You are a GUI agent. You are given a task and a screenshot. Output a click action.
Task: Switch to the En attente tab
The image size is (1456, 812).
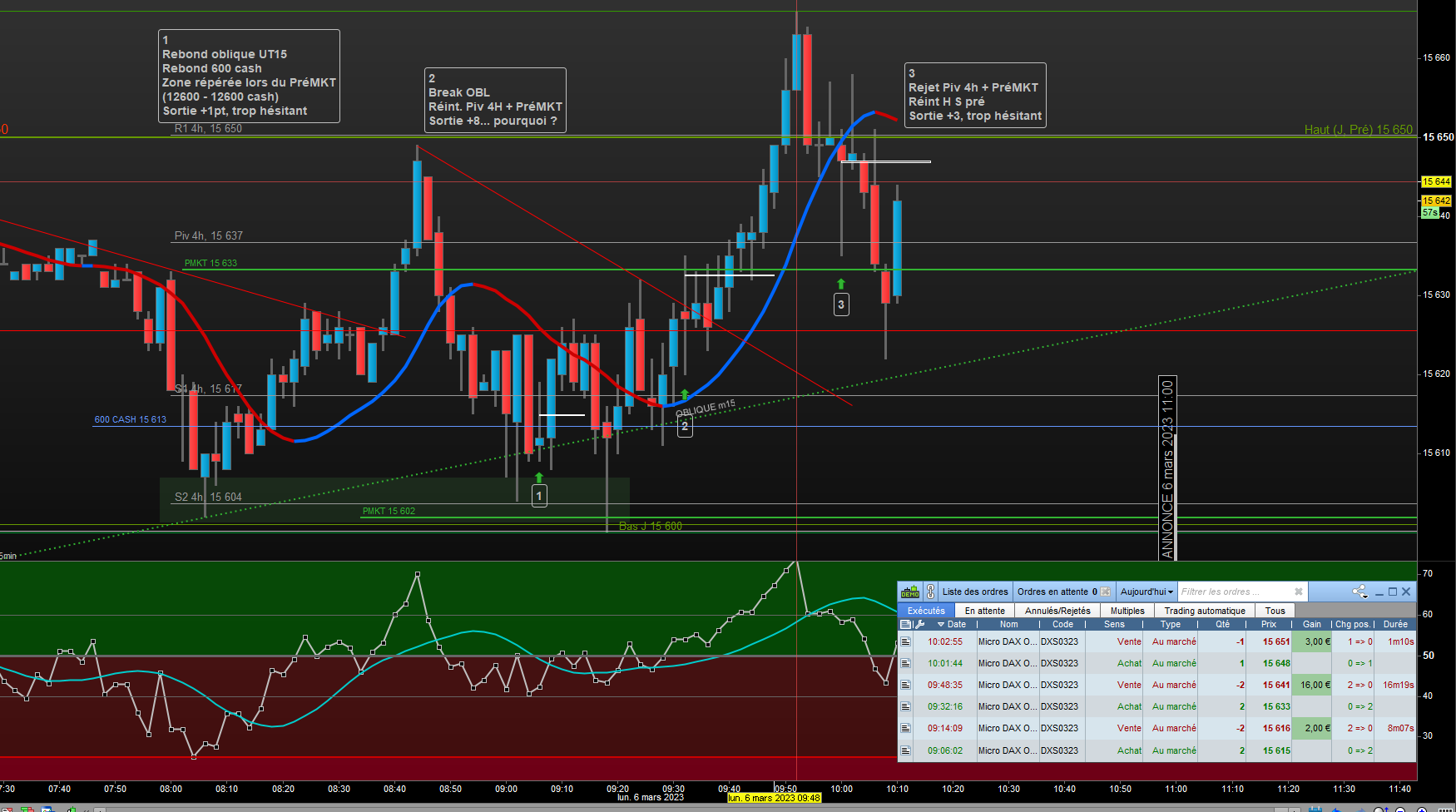[x=984, y=611]
